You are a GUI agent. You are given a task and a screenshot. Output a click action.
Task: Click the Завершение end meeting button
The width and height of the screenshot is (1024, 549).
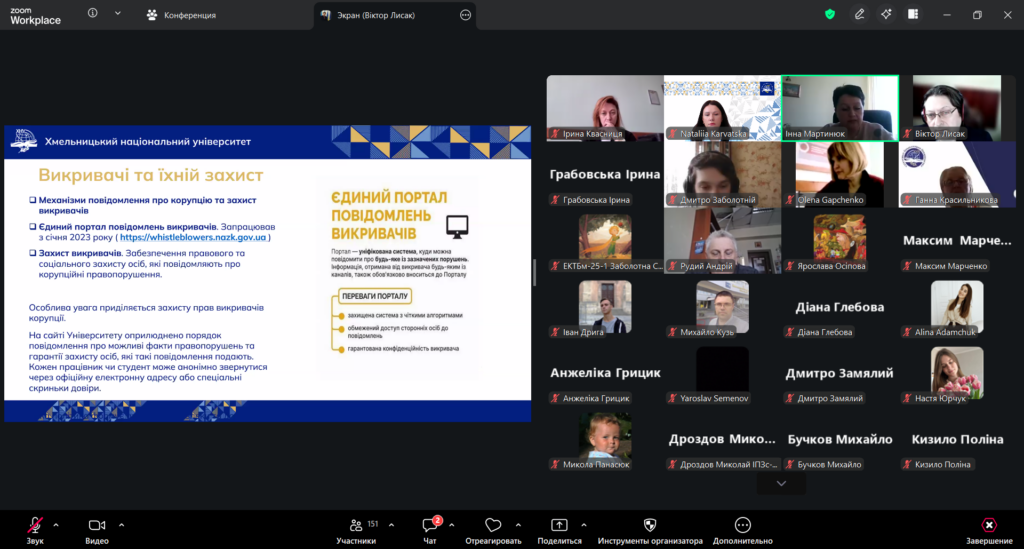pos(988,526)
